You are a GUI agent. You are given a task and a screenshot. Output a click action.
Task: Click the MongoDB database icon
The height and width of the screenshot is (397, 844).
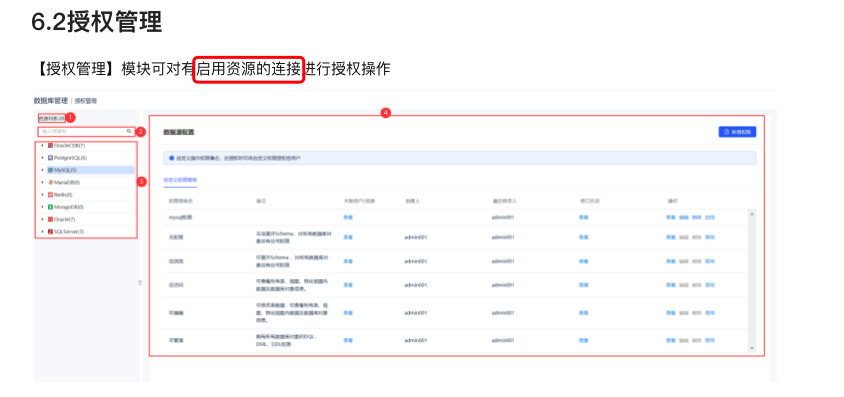(x=51, y=207)
